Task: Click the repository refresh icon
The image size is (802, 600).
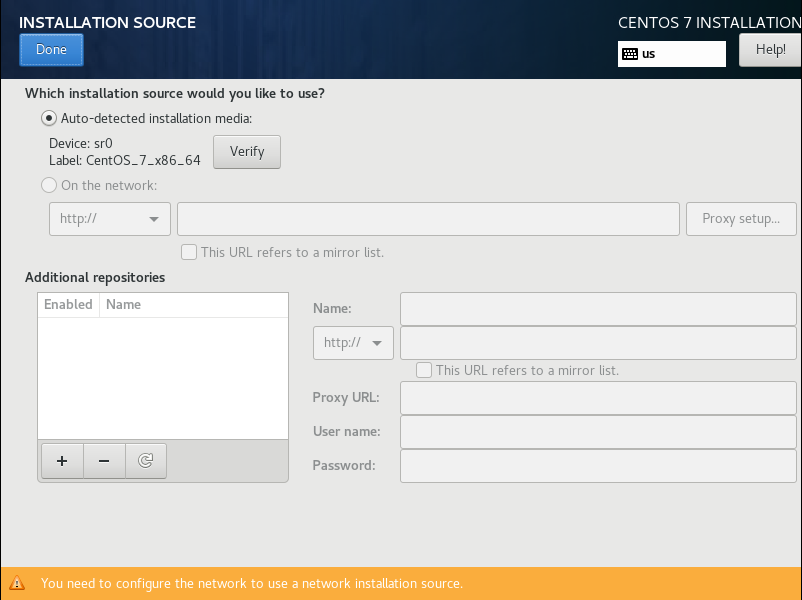Action: coord(146,461)
